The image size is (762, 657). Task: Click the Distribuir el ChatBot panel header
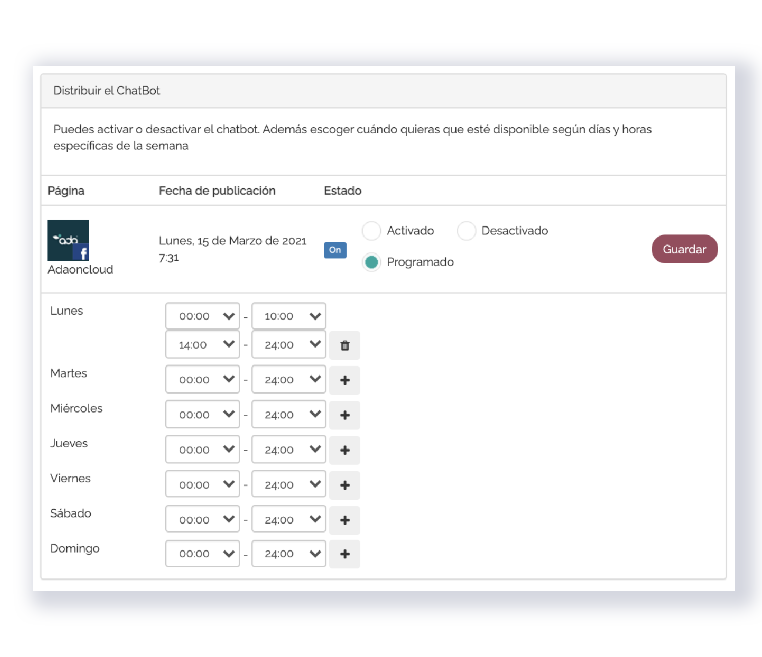(383, 91)
